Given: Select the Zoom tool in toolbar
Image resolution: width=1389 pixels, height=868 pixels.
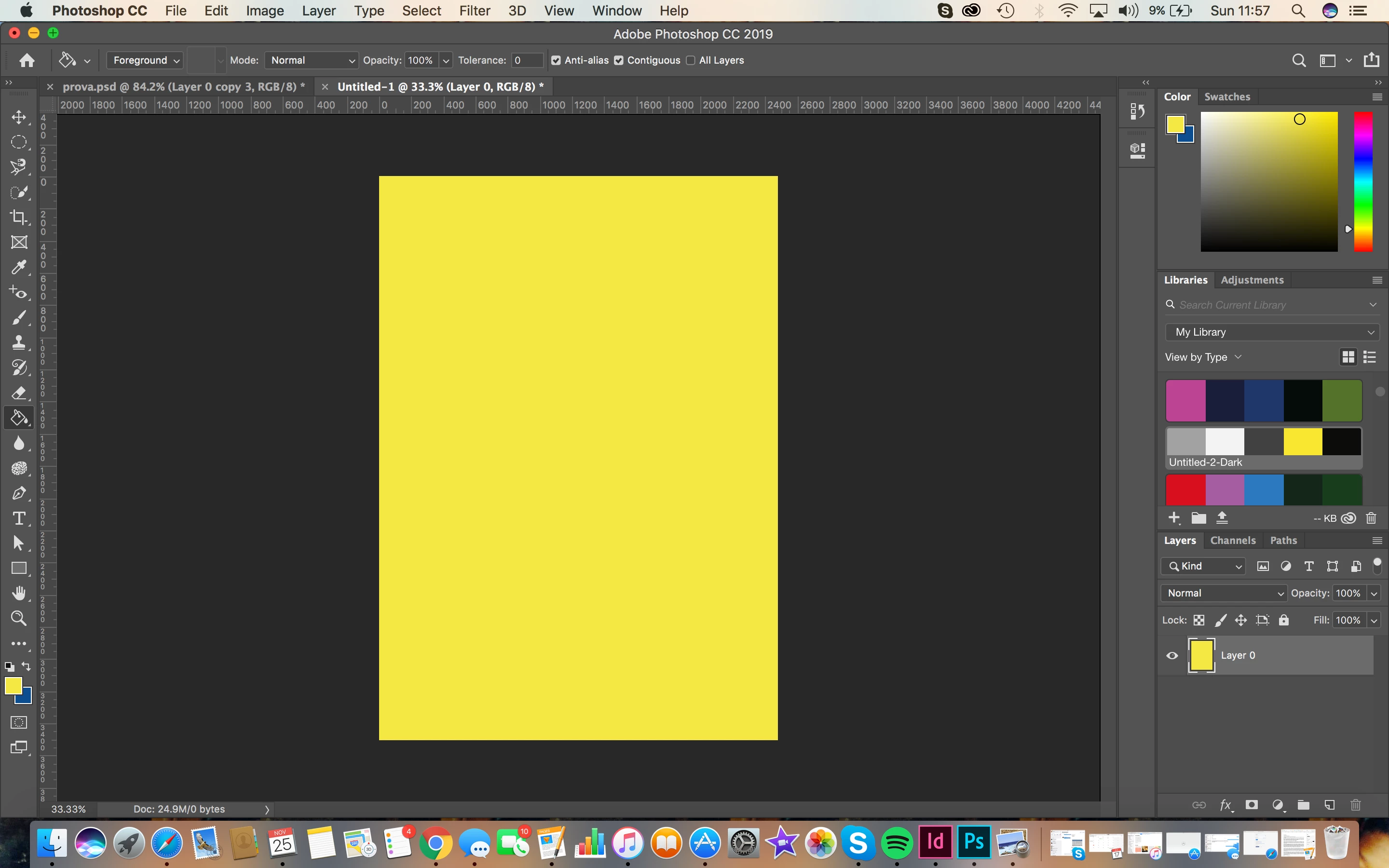Looking at the screenshot, I should (x=18, y=618).
